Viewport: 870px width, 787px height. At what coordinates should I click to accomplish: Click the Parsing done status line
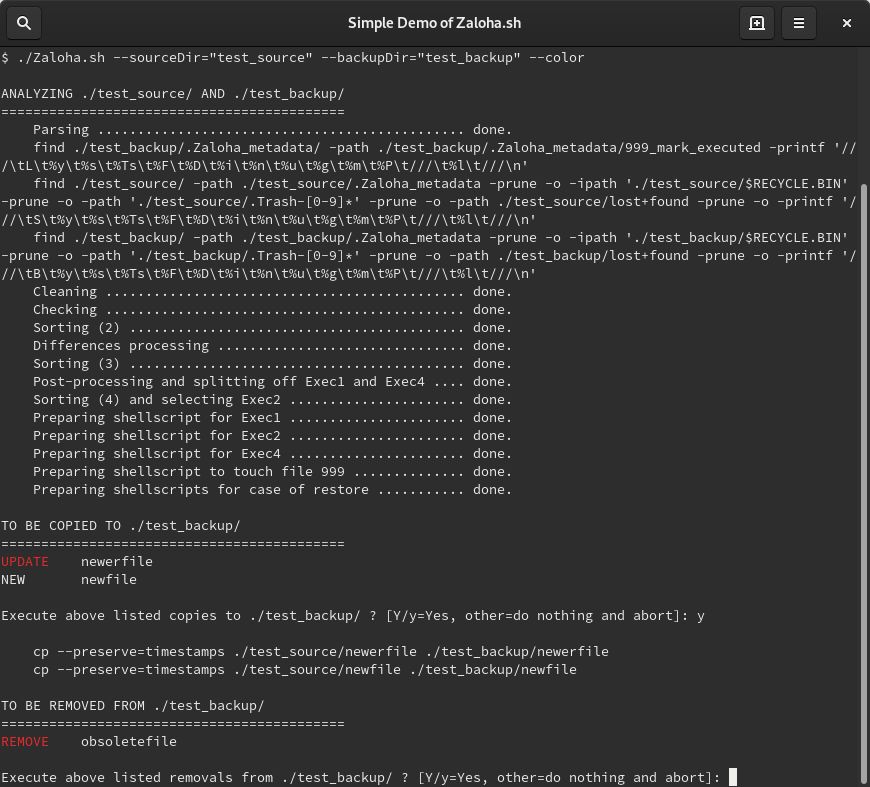click(x=270, y=129)
